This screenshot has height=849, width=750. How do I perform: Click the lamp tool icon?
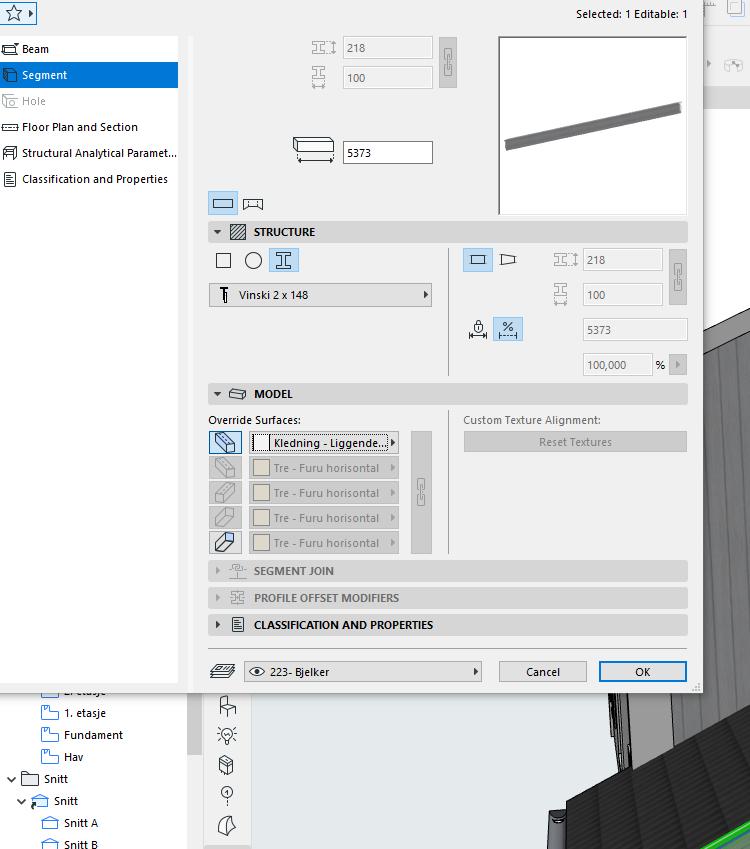click(x=227, y=736)
